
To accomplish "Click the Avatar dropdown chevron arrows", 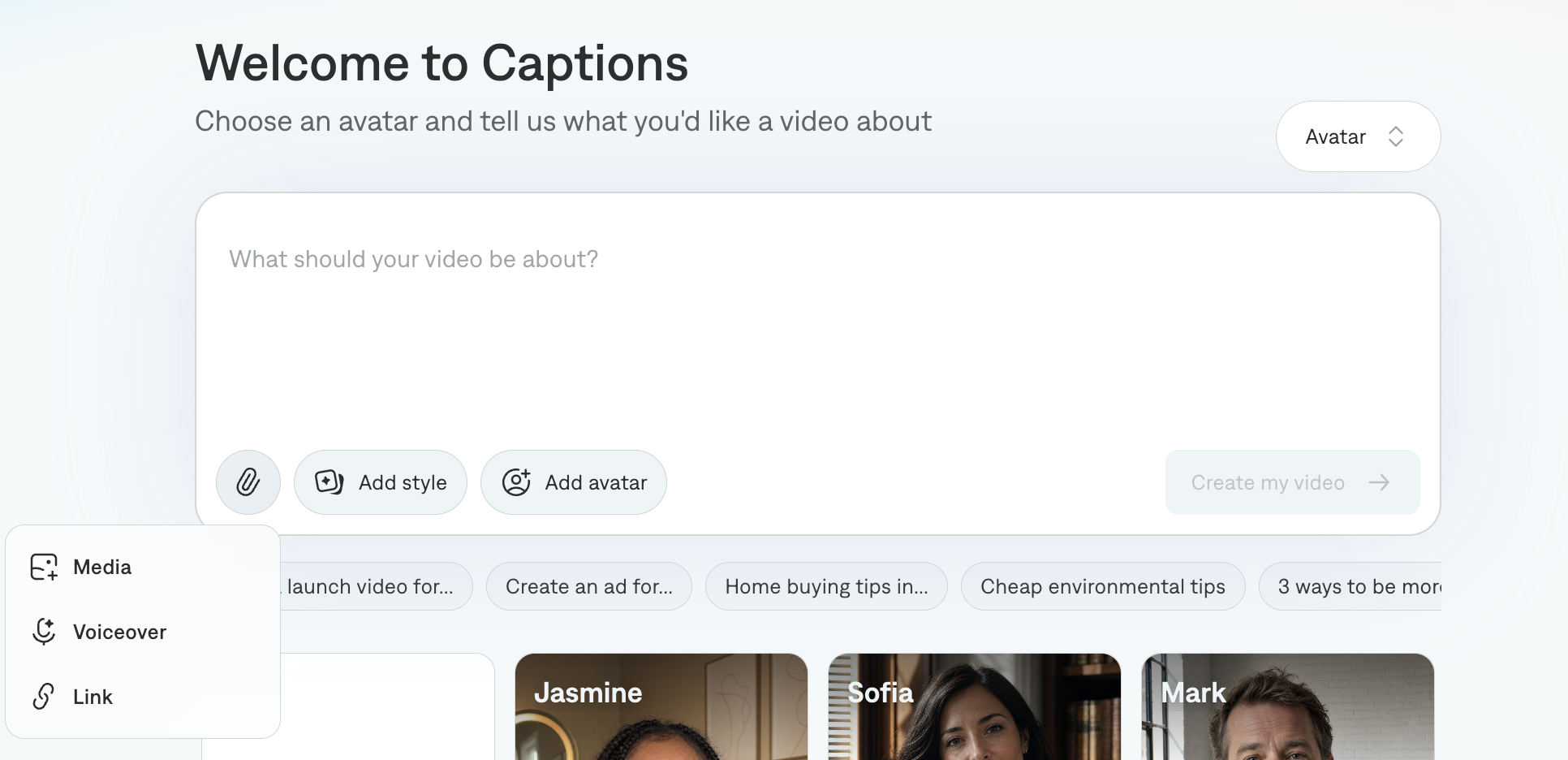I will click(x=1396, y=136).
